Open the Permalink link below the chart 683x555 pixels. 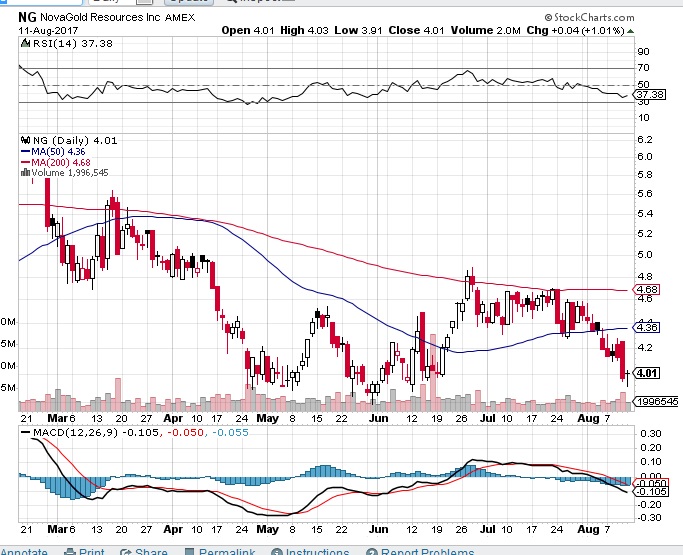[x=227, y=552]
